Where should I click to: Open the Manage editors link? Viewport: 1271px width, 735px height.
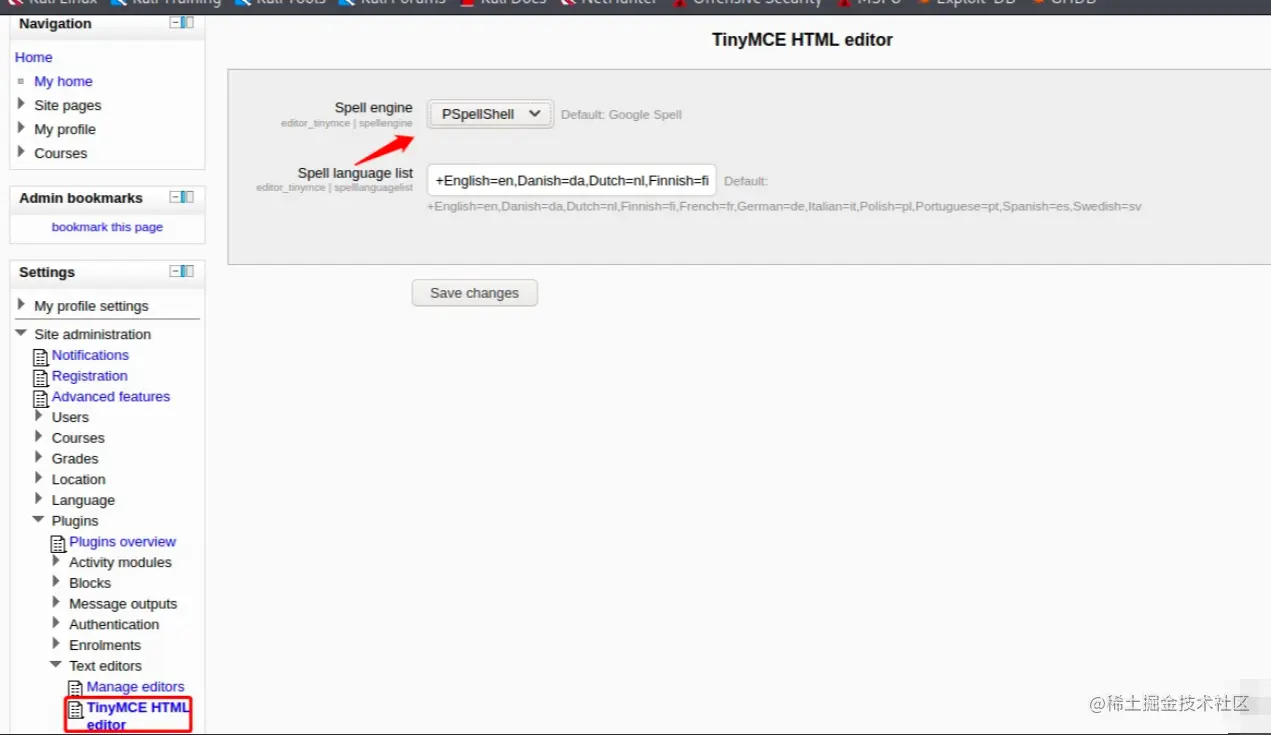click(136, 686)
